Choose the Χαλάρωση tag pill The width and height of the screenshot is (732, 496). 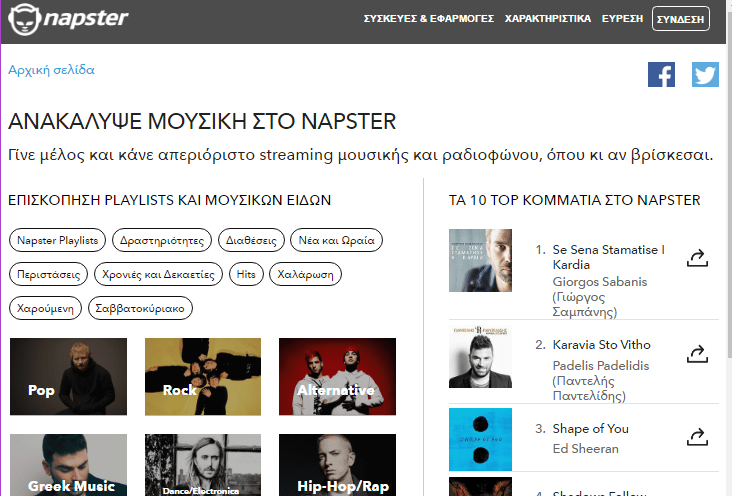(x=305, y=274)
